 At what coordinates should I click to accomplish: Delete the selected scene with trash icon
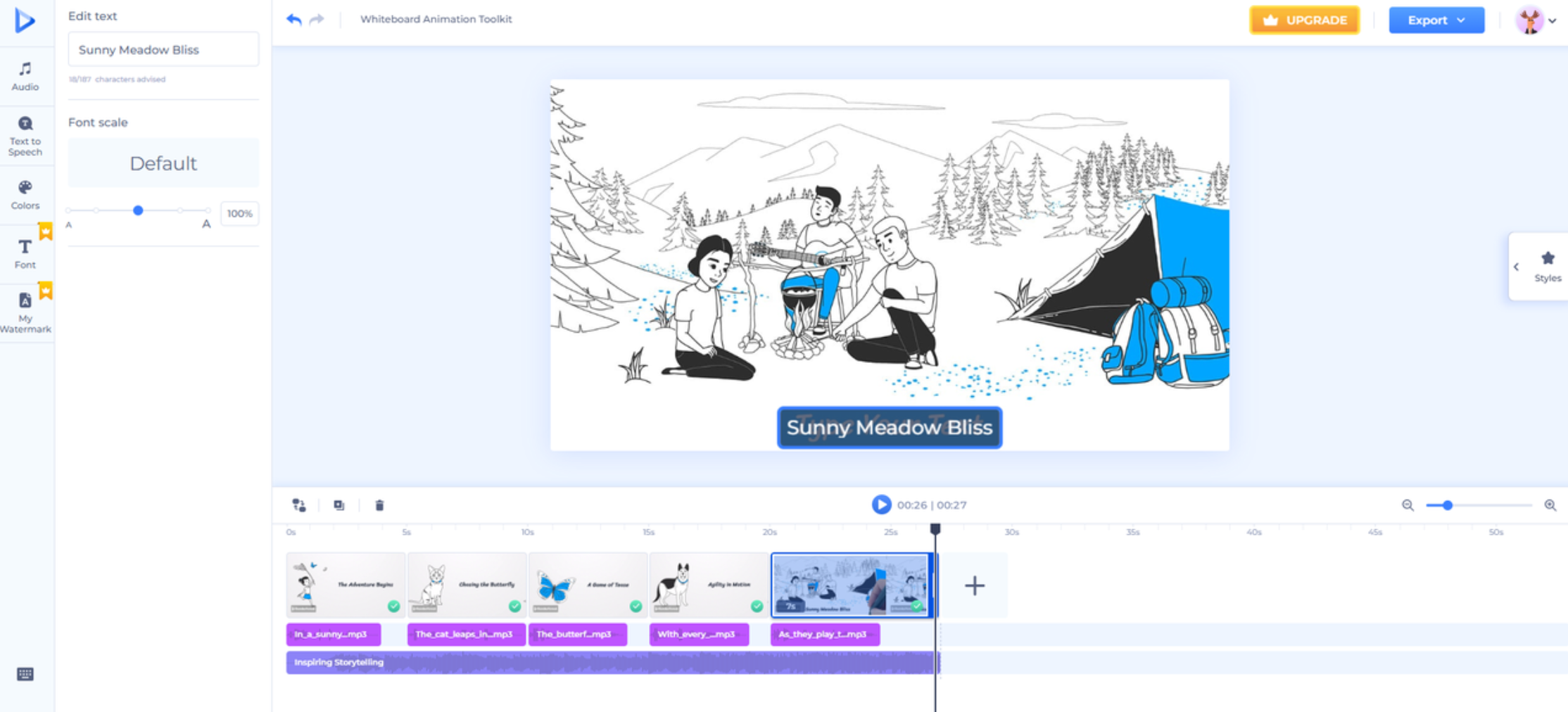[379, 505]
